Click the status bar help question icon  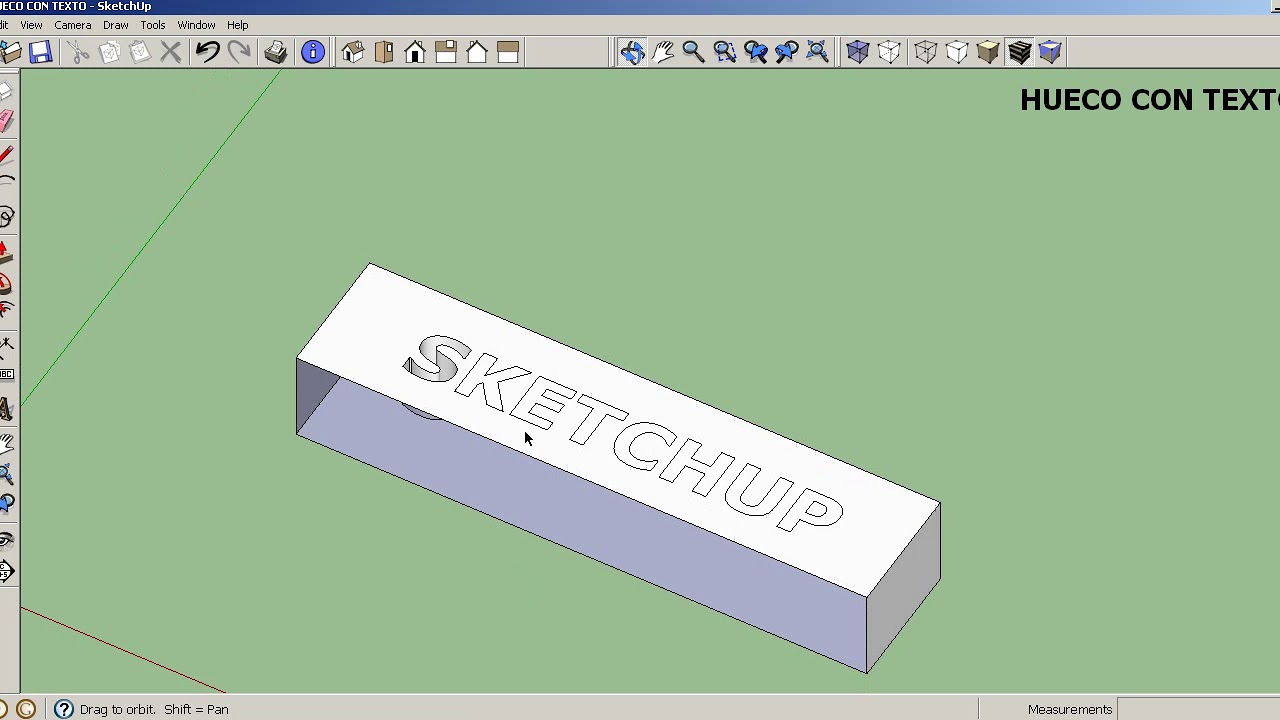(x=64, y=709)
